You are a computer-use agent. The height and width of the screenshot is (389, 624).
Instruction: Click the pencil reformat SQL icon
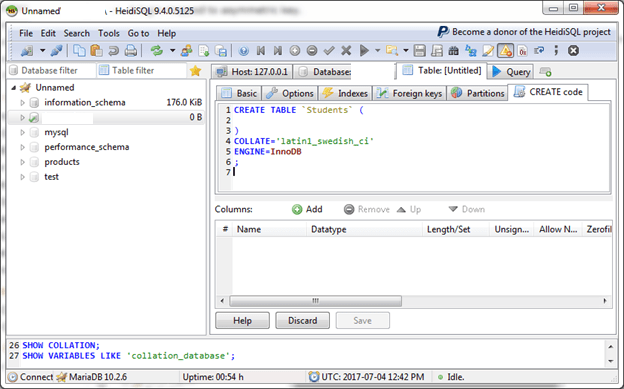[x=488, y=51]
